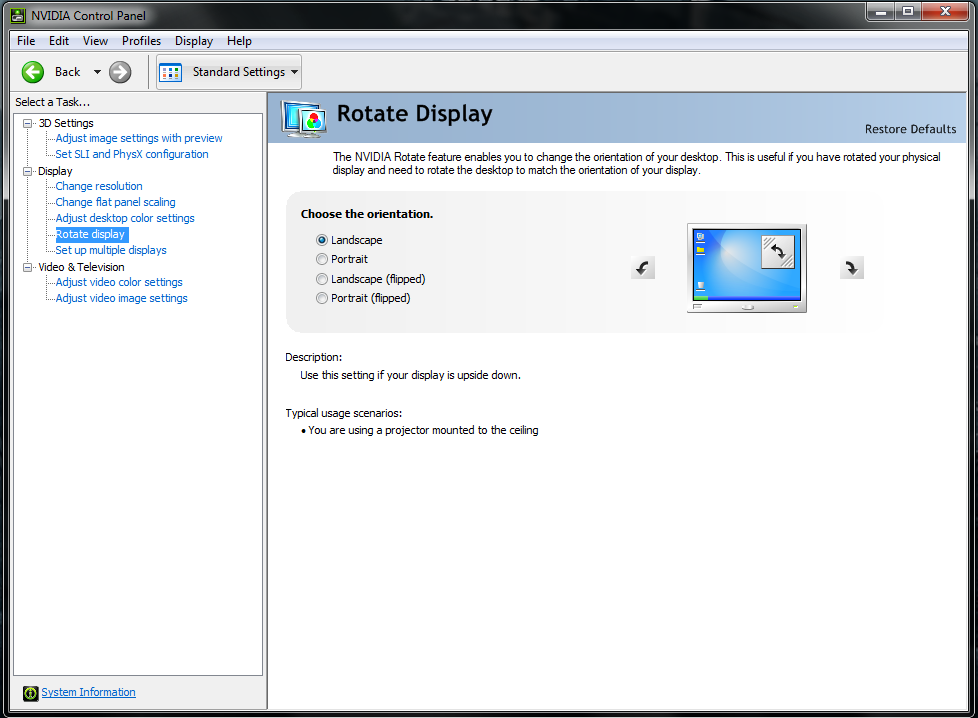Open Set SLI and PhysX configuration

pyautogui.click(x=132, y=154)
